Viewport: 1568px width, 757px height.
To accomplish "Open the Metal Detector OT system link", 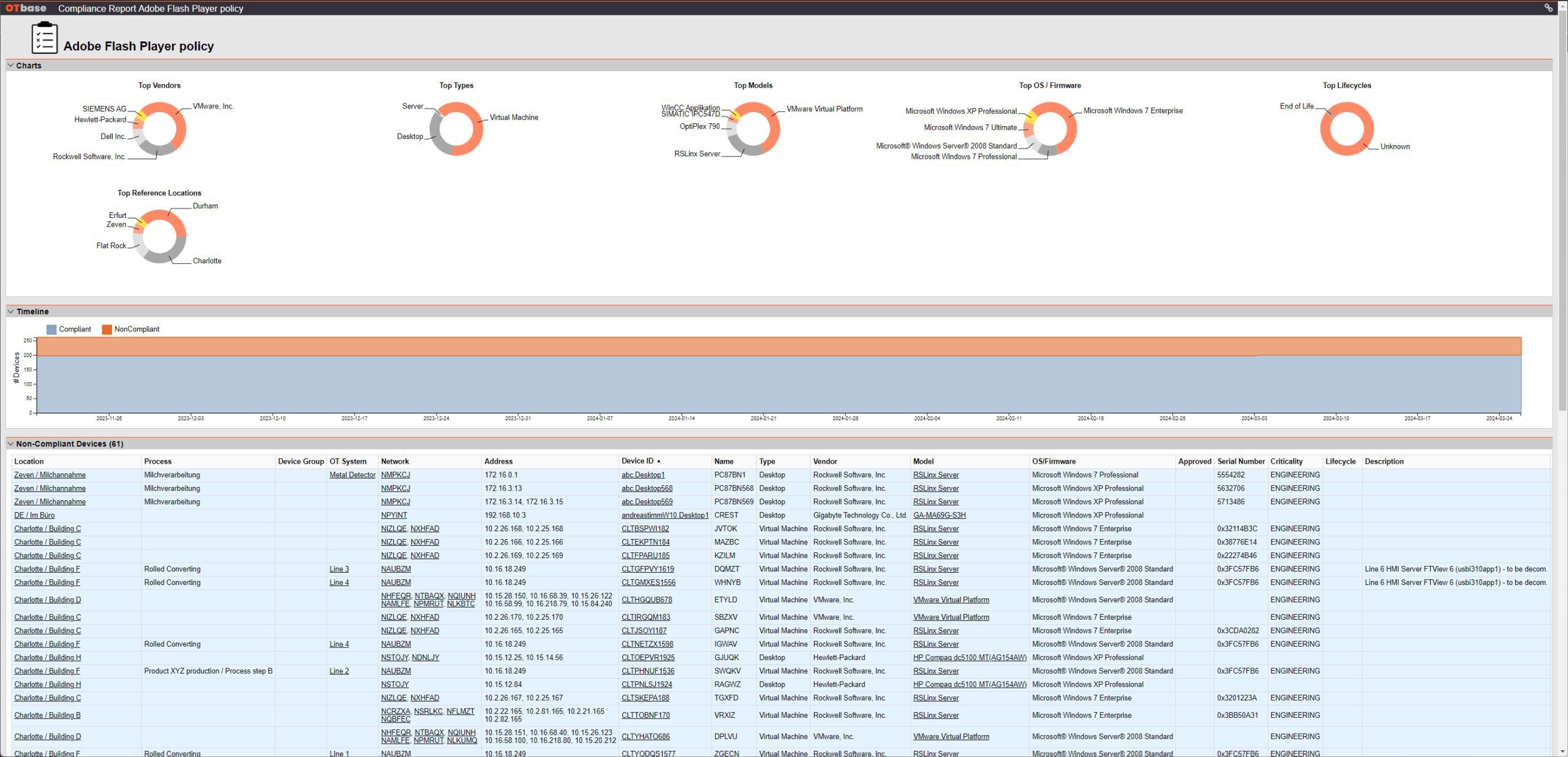I will (352, 475).
